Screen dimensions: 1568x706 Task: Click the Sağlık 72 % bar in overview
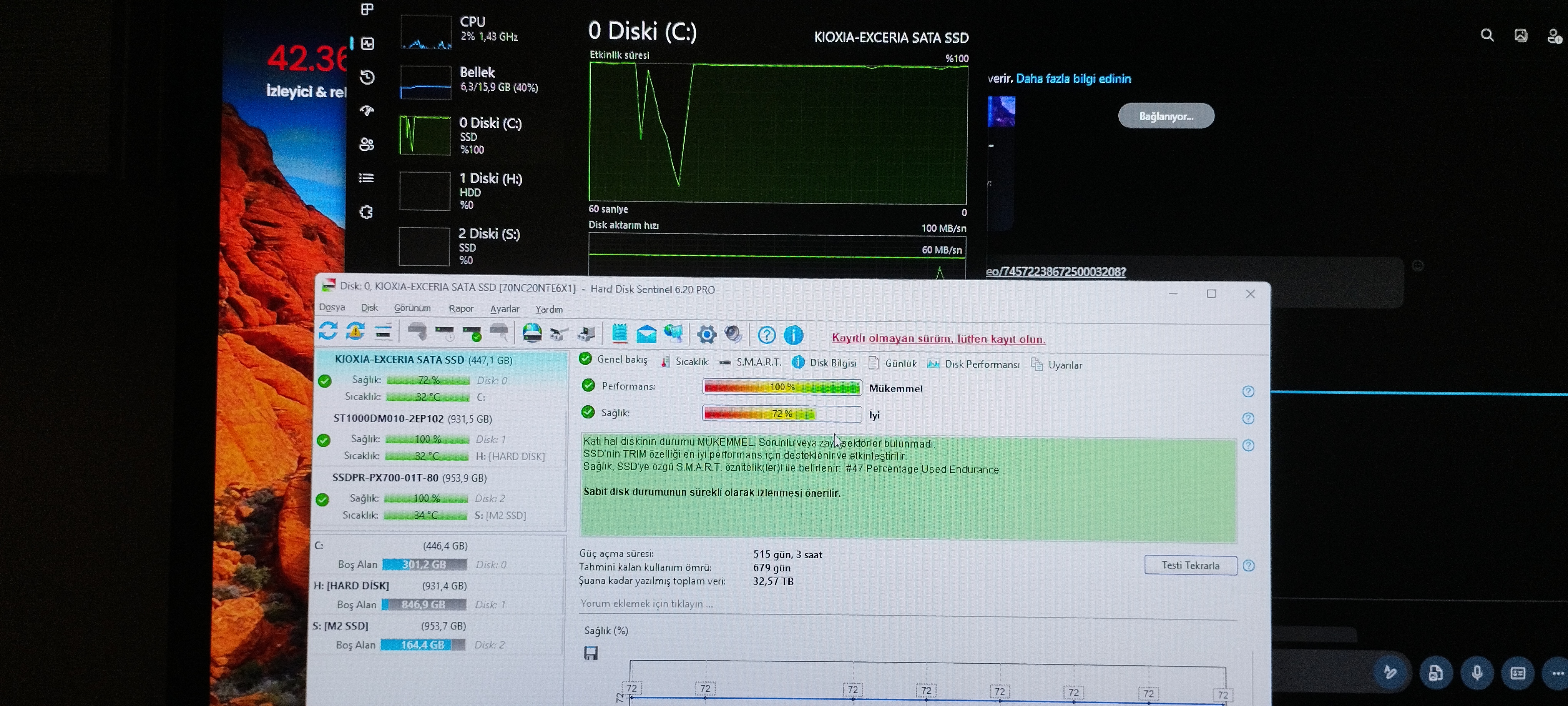(x=782, y=414)
